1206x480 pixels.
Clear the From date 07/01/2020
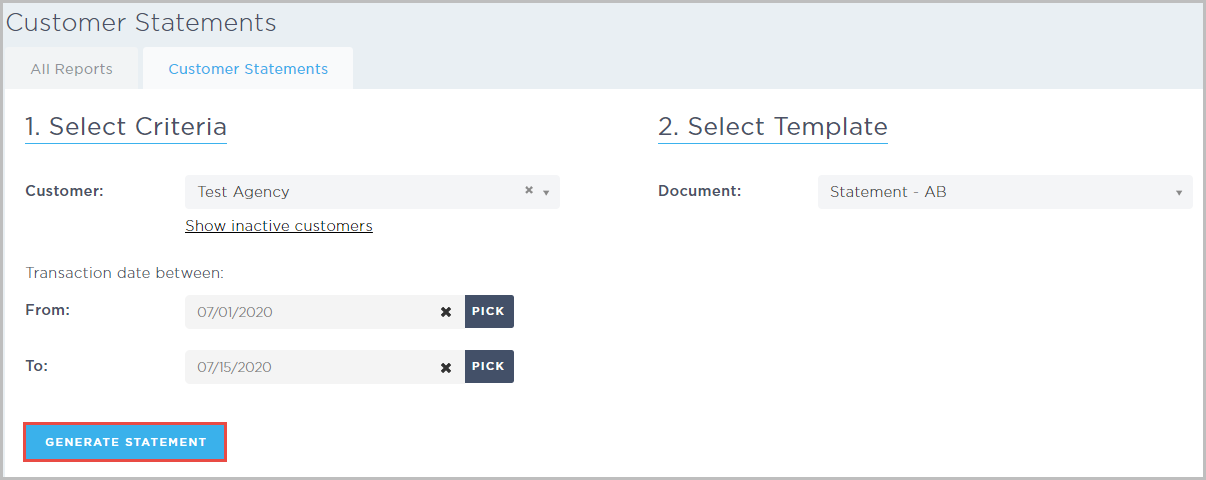click(x=446, y=312)
